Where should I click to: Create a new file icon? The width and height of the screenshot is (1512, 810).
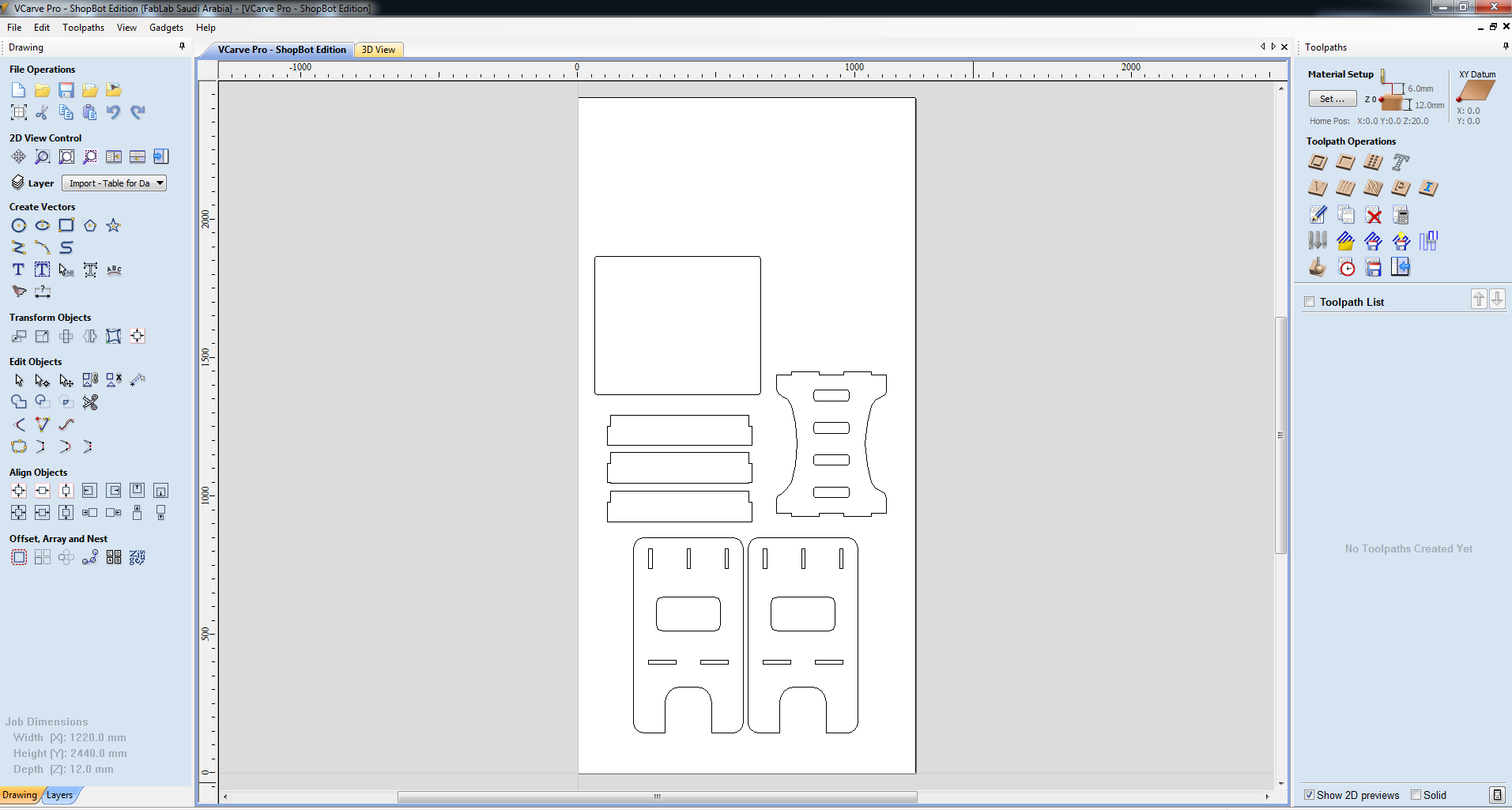(18, 90)
